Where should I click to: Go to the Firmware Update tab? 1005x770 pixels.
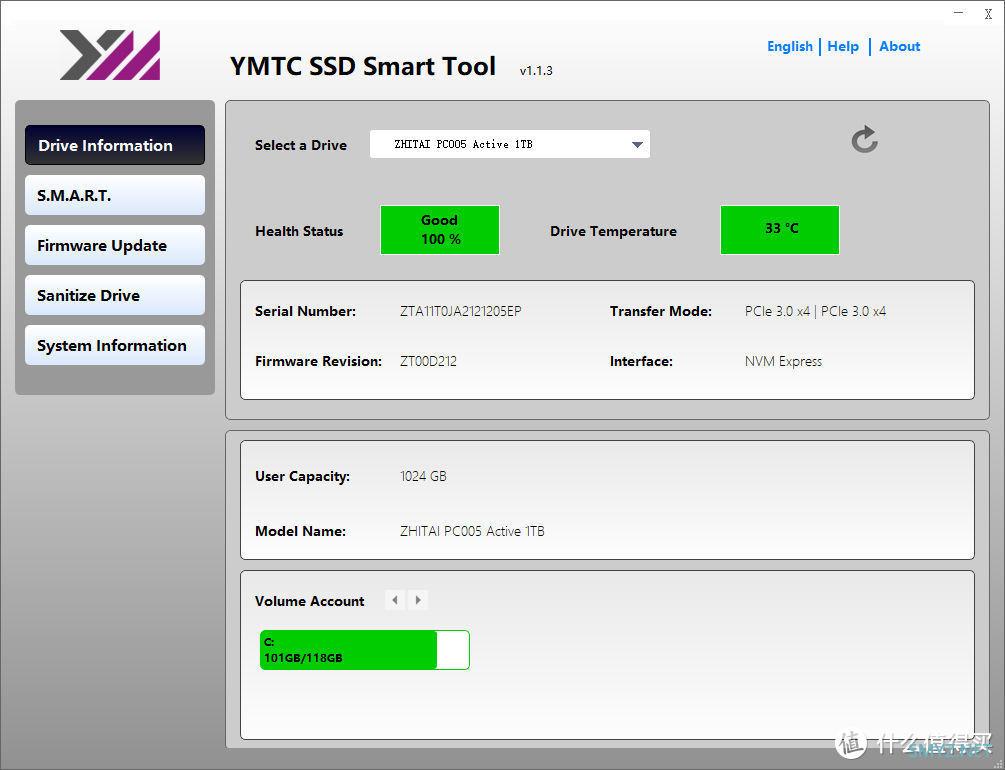(x=115, y=245)
